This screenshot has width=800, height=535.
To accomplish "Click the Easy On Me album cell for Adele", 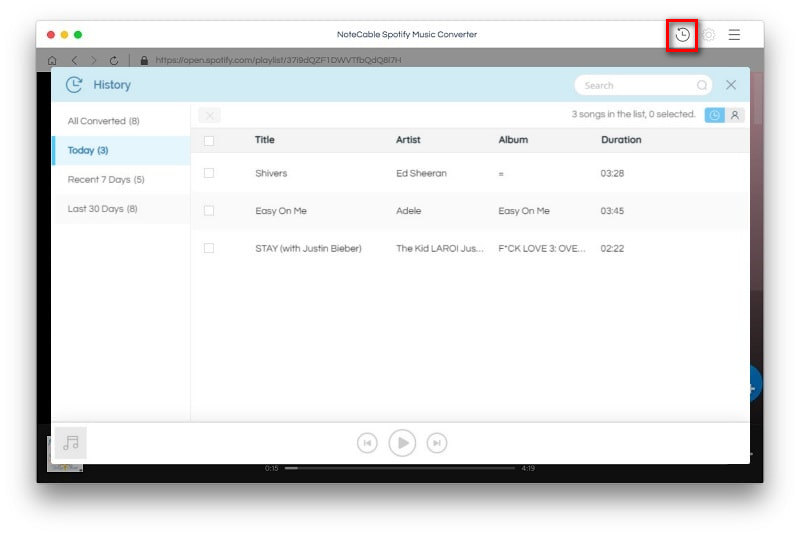I will tap(523, 211).
